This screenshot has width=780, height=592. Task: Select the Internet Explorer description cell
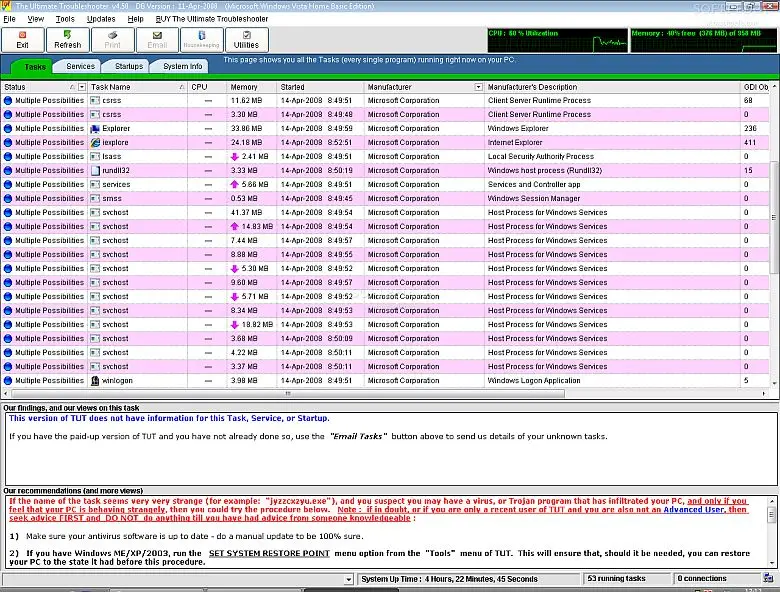coord(612,142)
